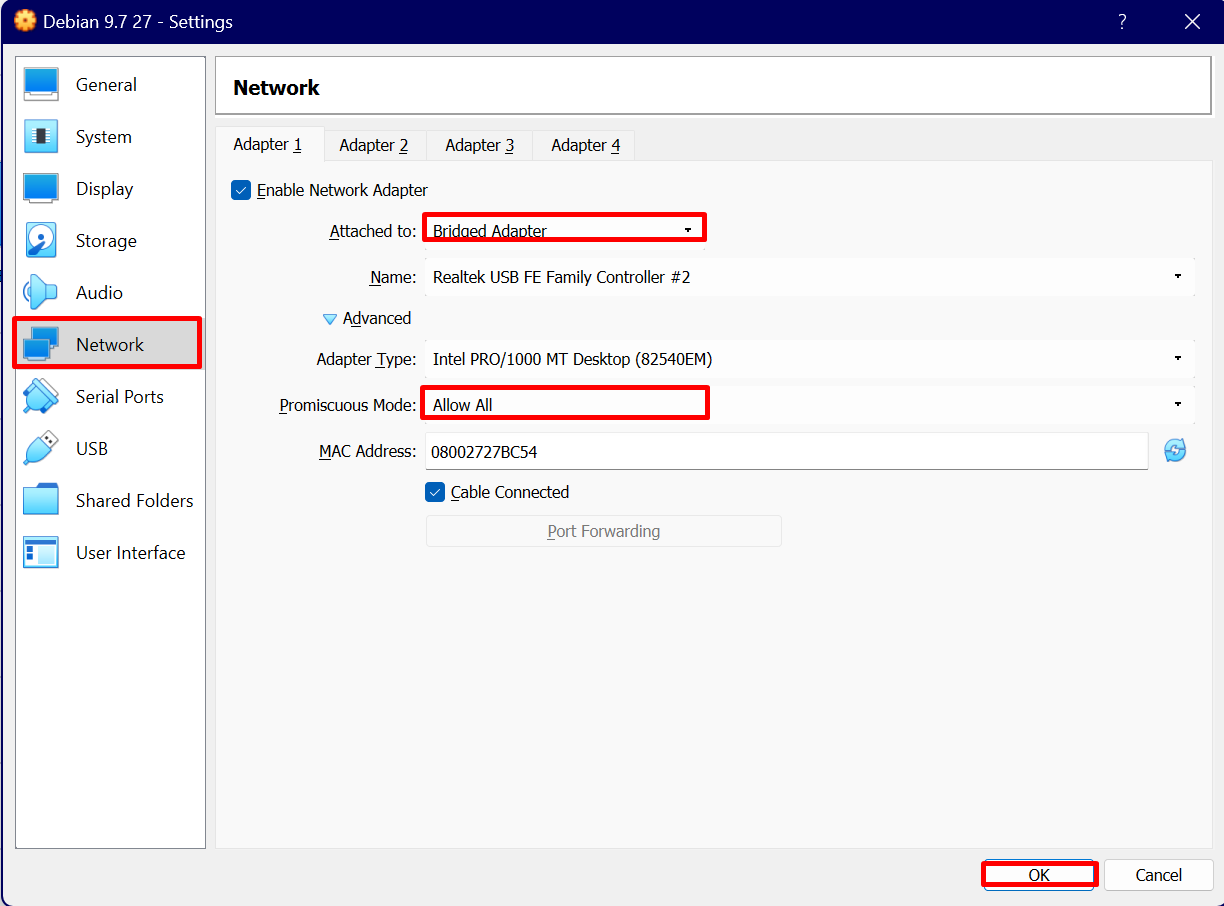Click the Cancel button
Viewport: 1224px width, 906px height.
point(1159,875)
